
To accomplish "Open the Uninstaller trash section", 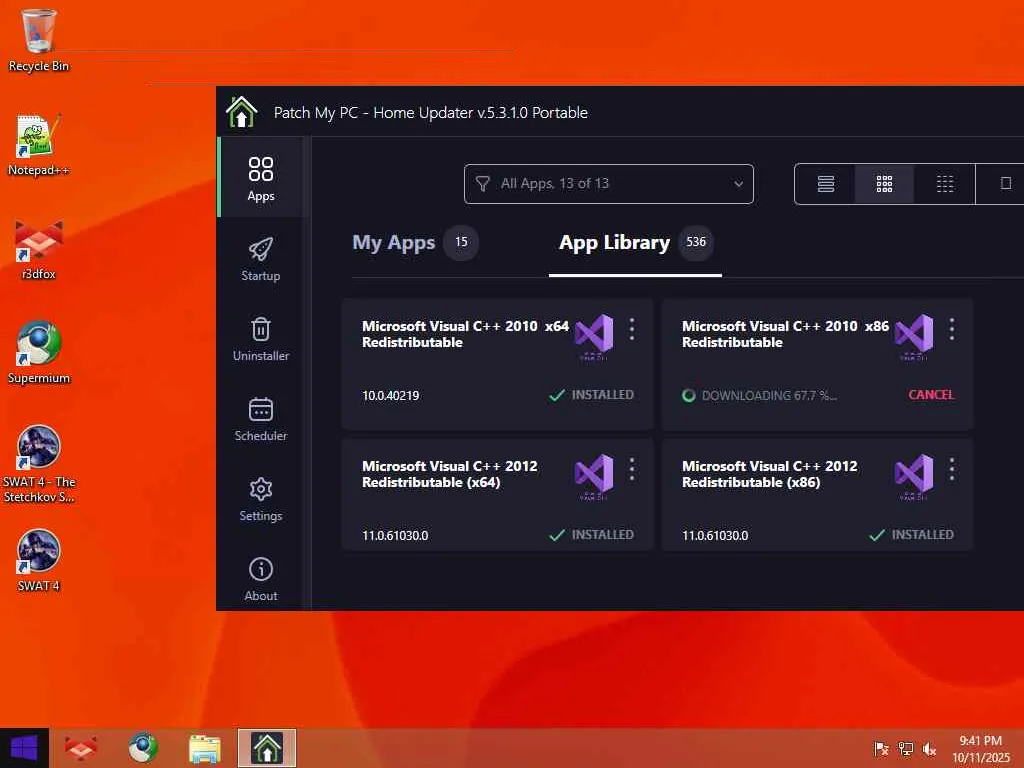I will click(x=261, y=339).
